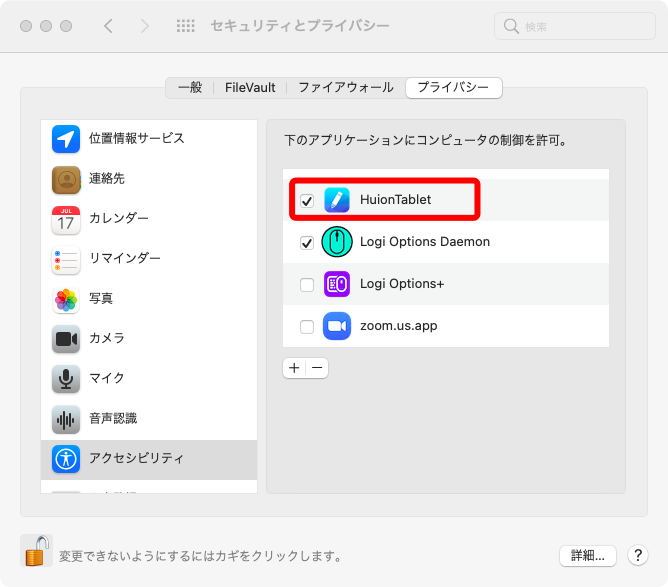Screen dimensions: 668x587
Task: Disable Logi Options Daemon checkbox
Action: click(307, 243)
